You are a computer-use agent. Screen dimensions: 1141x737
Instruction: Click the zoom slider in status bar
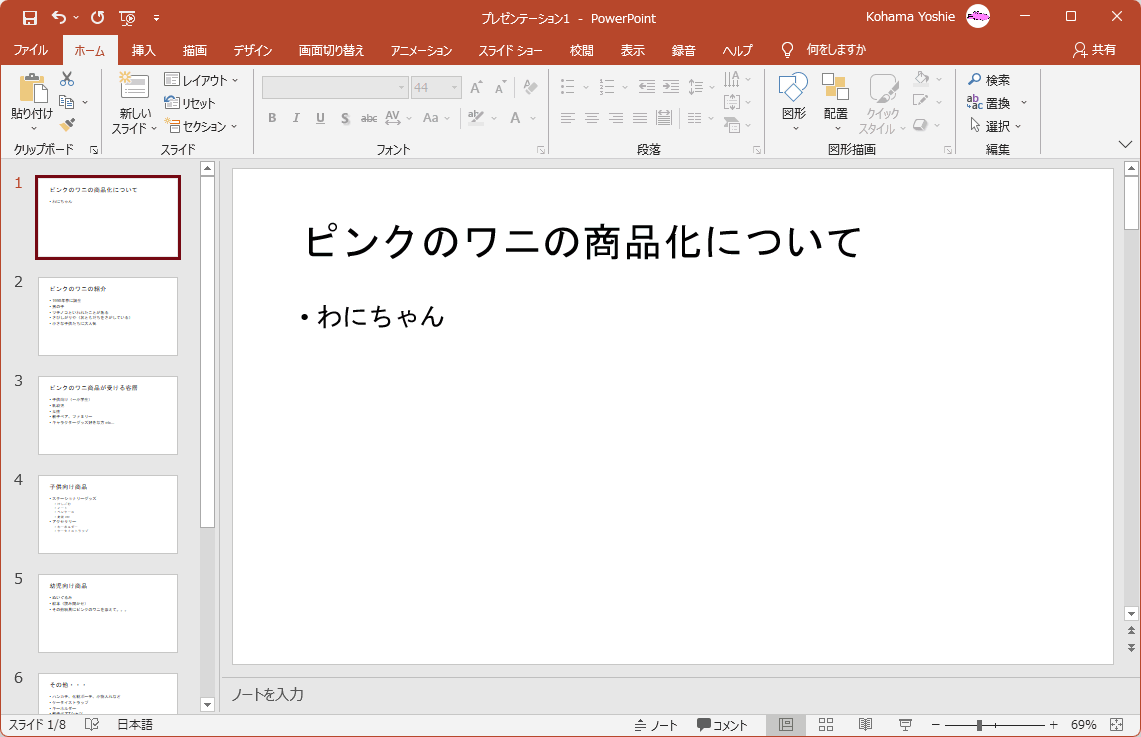click(x=980, y=725)
